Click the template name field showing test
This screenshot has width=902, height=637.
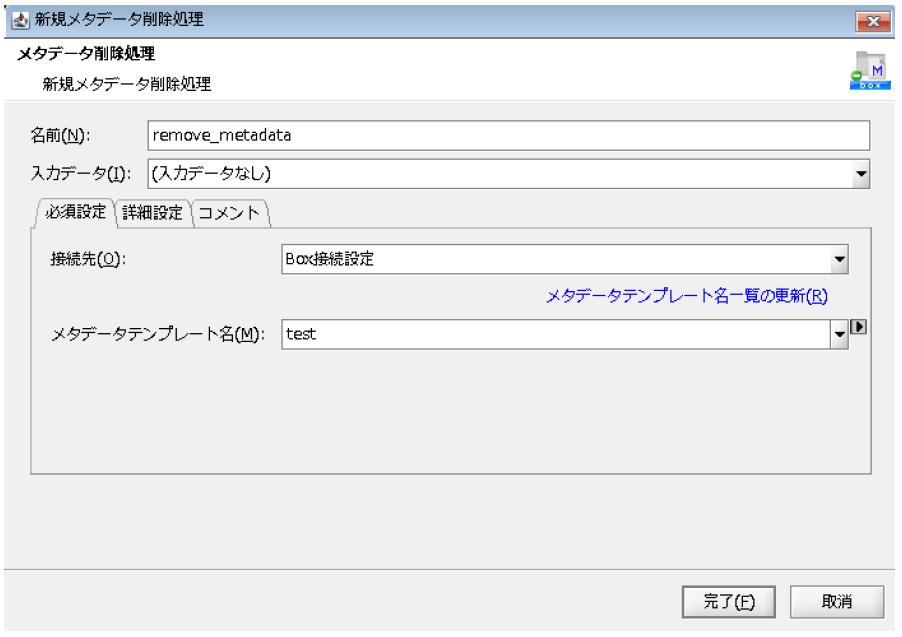[553, 335]
